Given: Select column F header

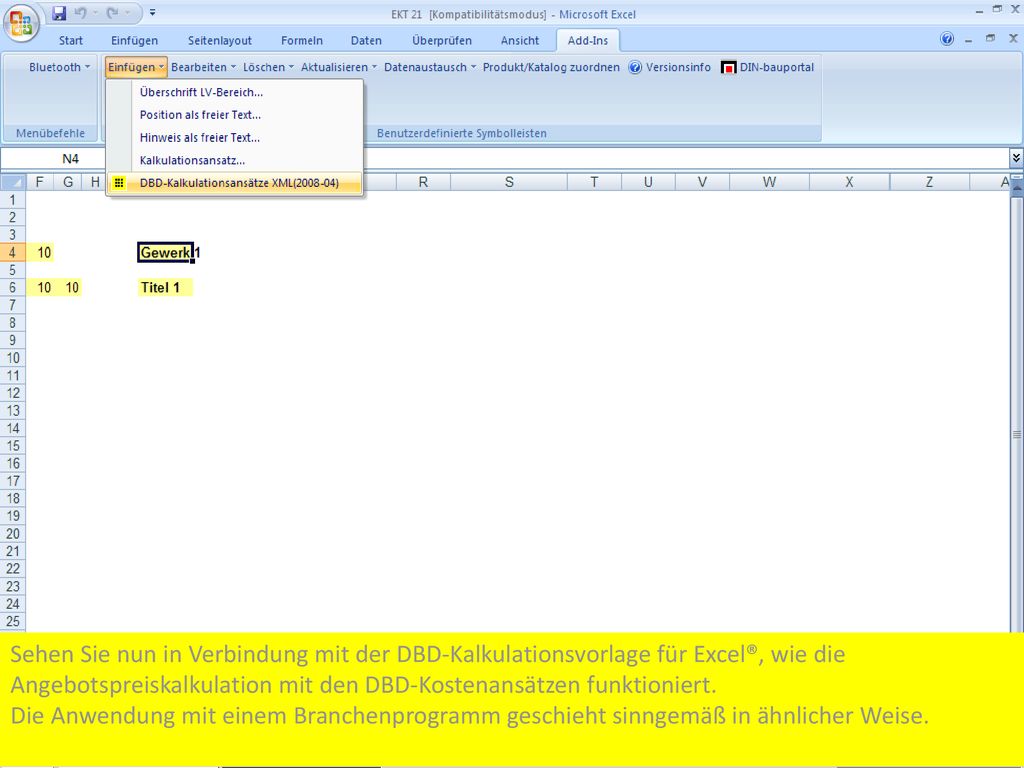Looking at the screenshot, I should [39, 182].
